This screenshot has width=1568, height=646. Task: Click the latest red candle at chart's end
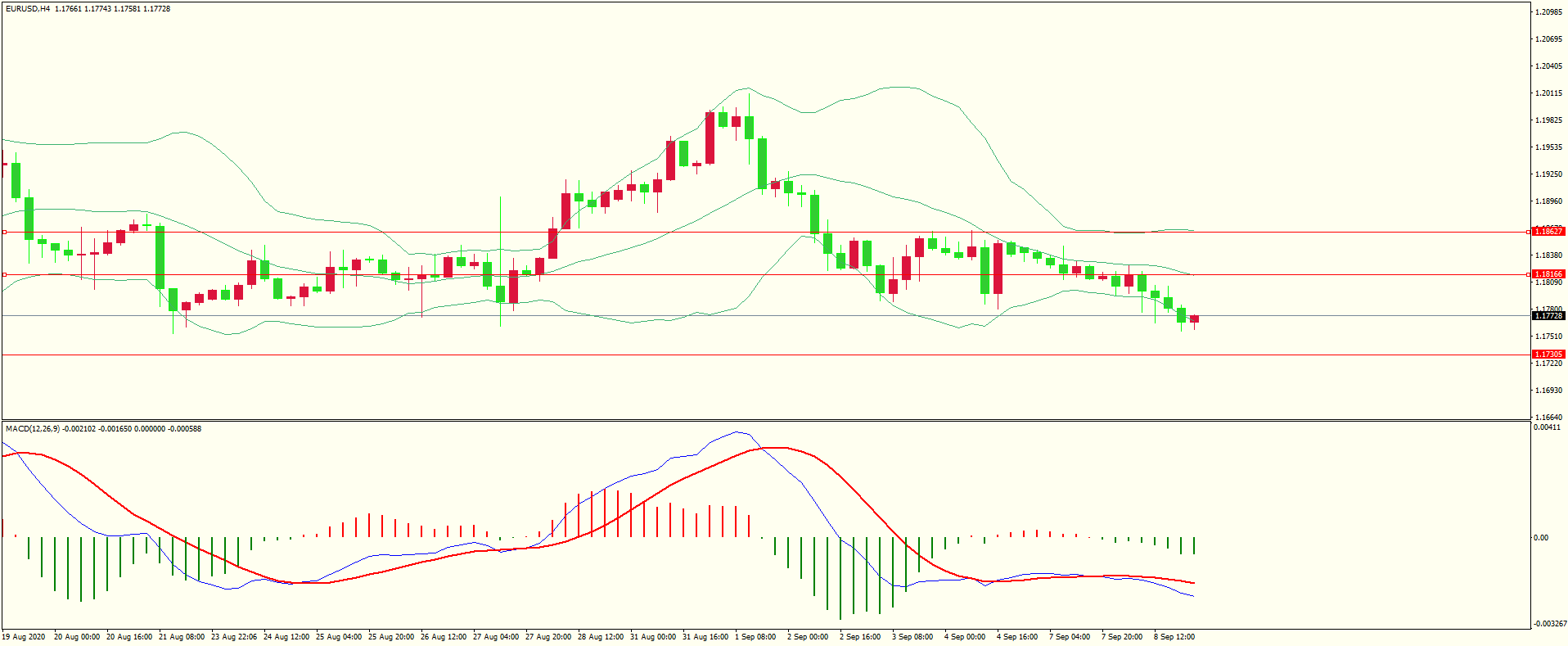(1195, 319)
